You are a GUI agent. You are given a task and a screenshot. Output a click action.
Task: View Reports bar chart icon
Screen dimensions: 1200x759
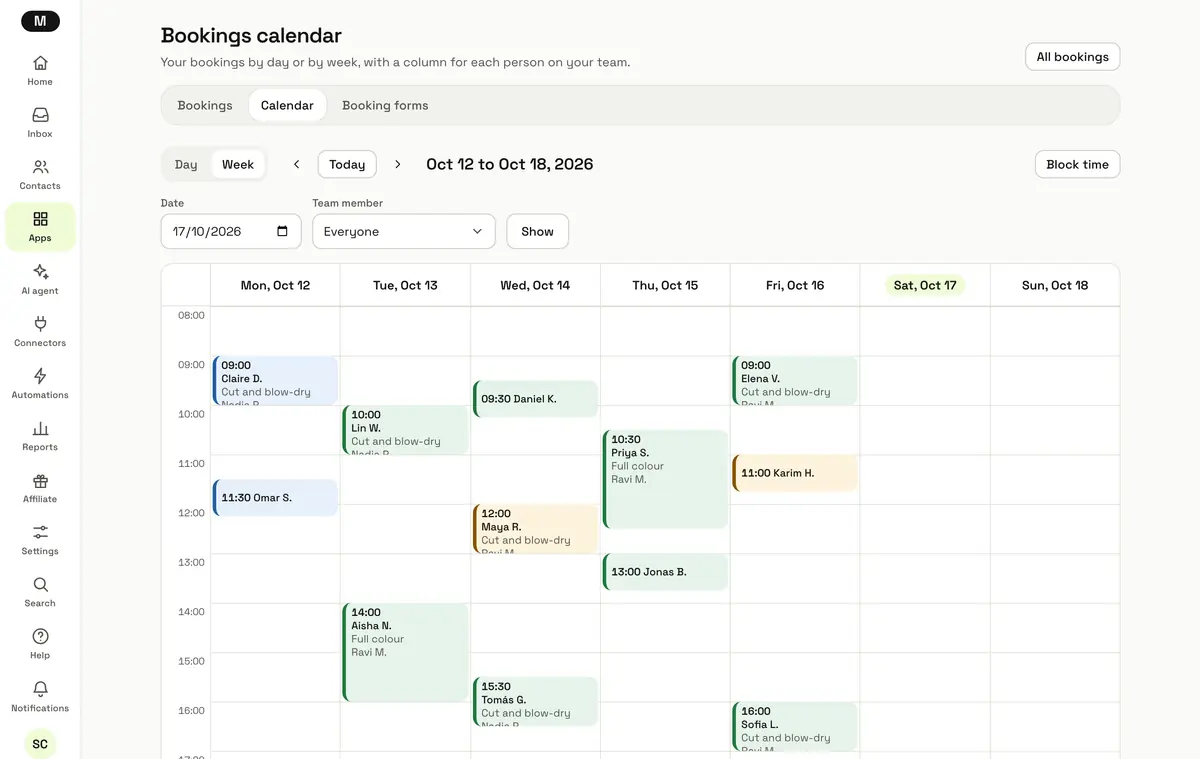tap(40, 428)
